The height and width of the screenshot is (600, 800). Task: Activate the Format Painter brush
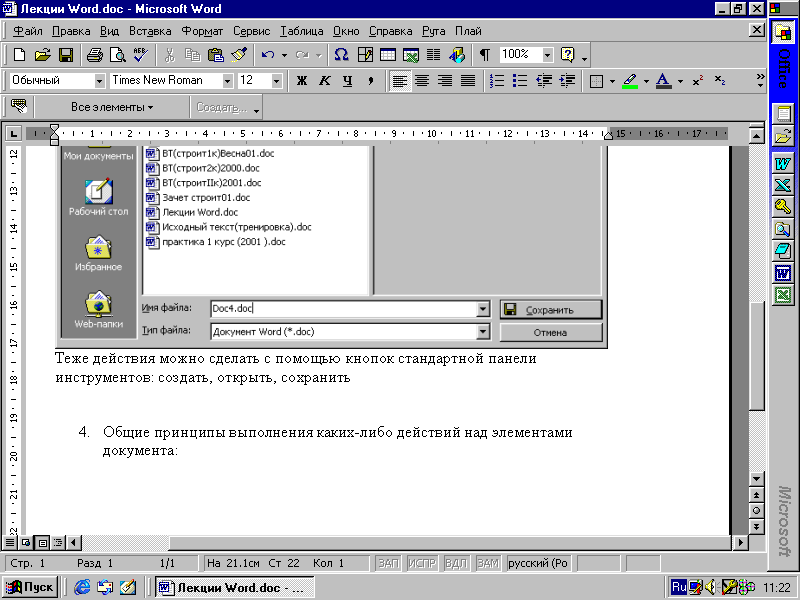[239, 55]
